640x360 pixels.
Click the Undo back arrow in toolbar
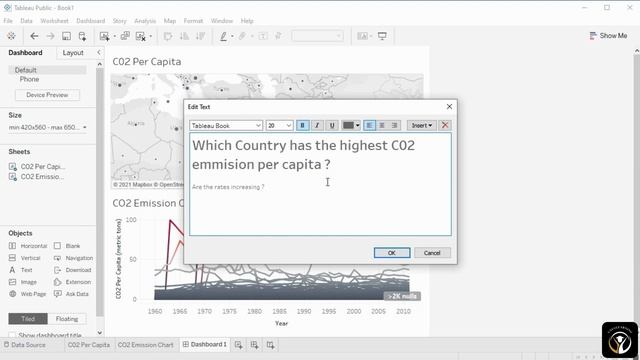[x=34, y=36]
